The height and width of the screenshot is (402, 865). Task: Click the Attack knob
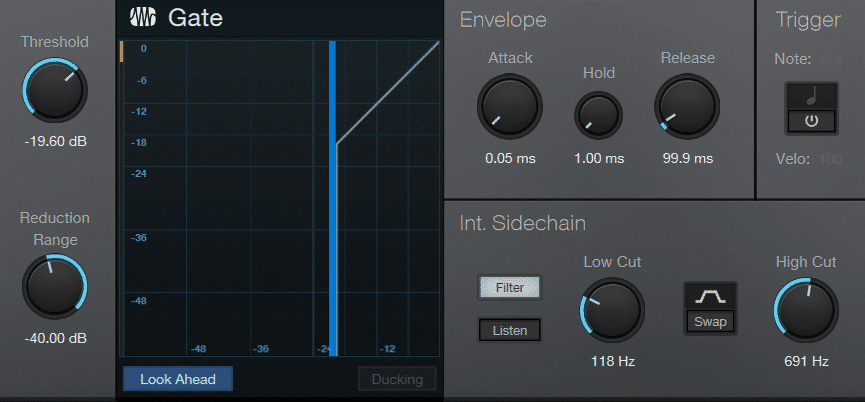pos(509,106)
